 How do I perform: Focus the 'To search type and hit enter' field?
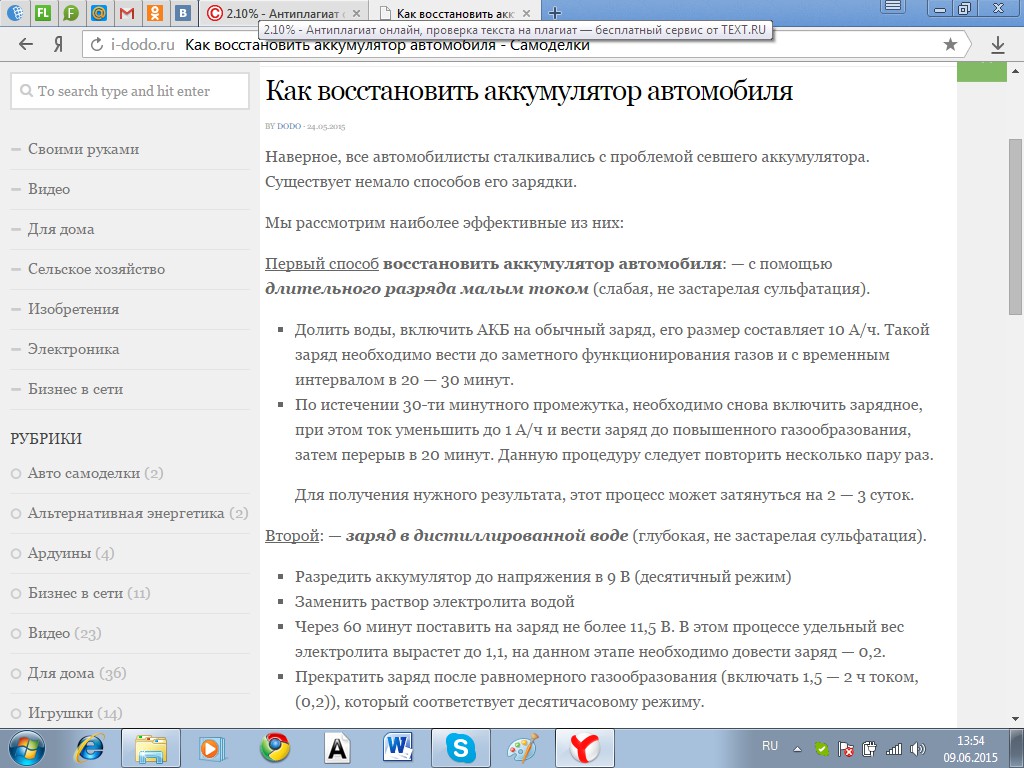[130, 91]
